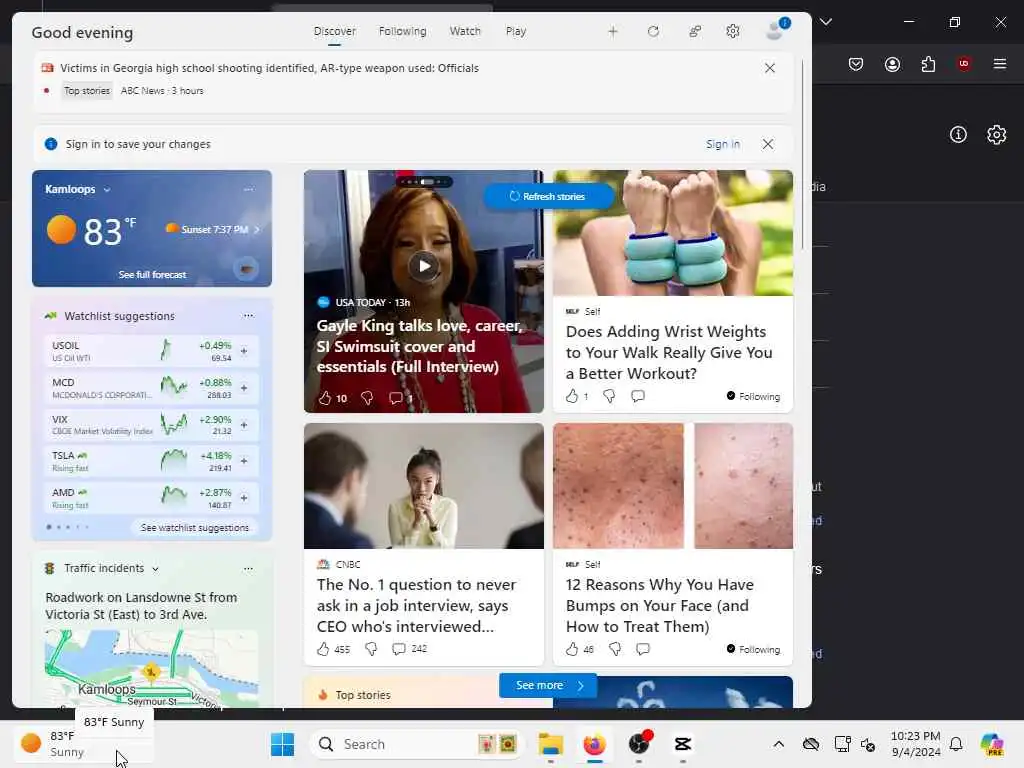Like the CNBC job interview article
The width and height of the screenshot is (1024, 768).
tap(323, 648)
